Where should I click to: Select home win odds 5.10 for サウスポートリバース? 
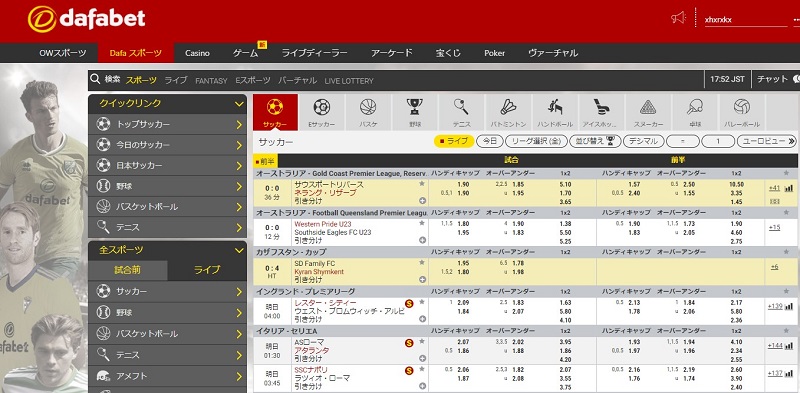coord(565,185)
